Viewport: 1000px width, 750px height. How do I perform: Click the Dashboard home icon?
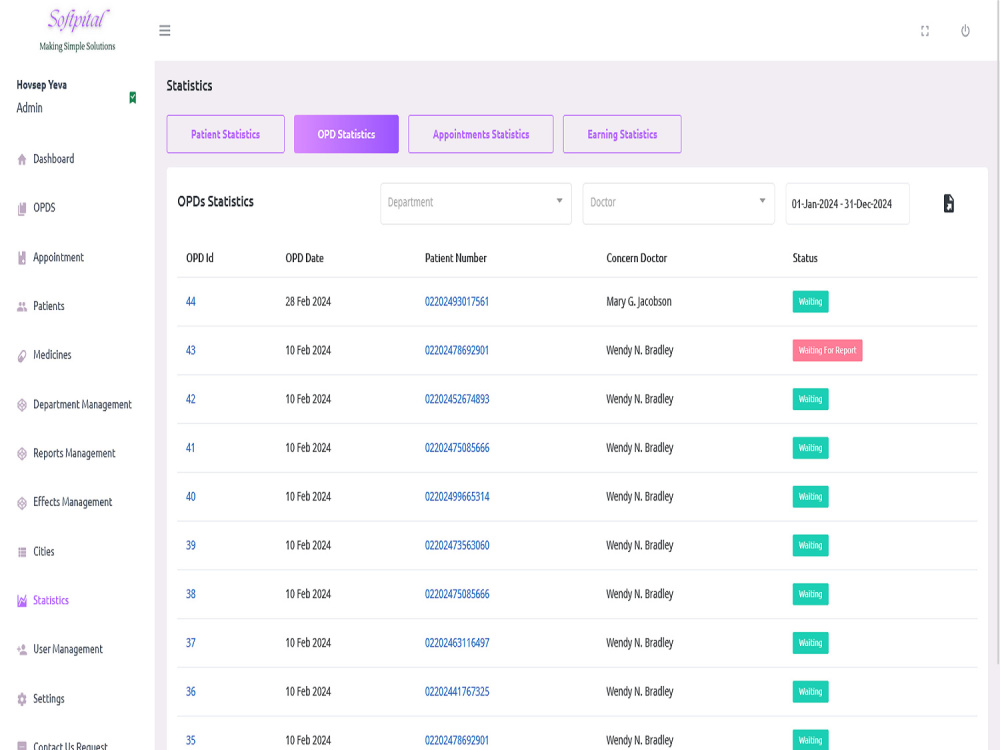(x=22, y=159)
